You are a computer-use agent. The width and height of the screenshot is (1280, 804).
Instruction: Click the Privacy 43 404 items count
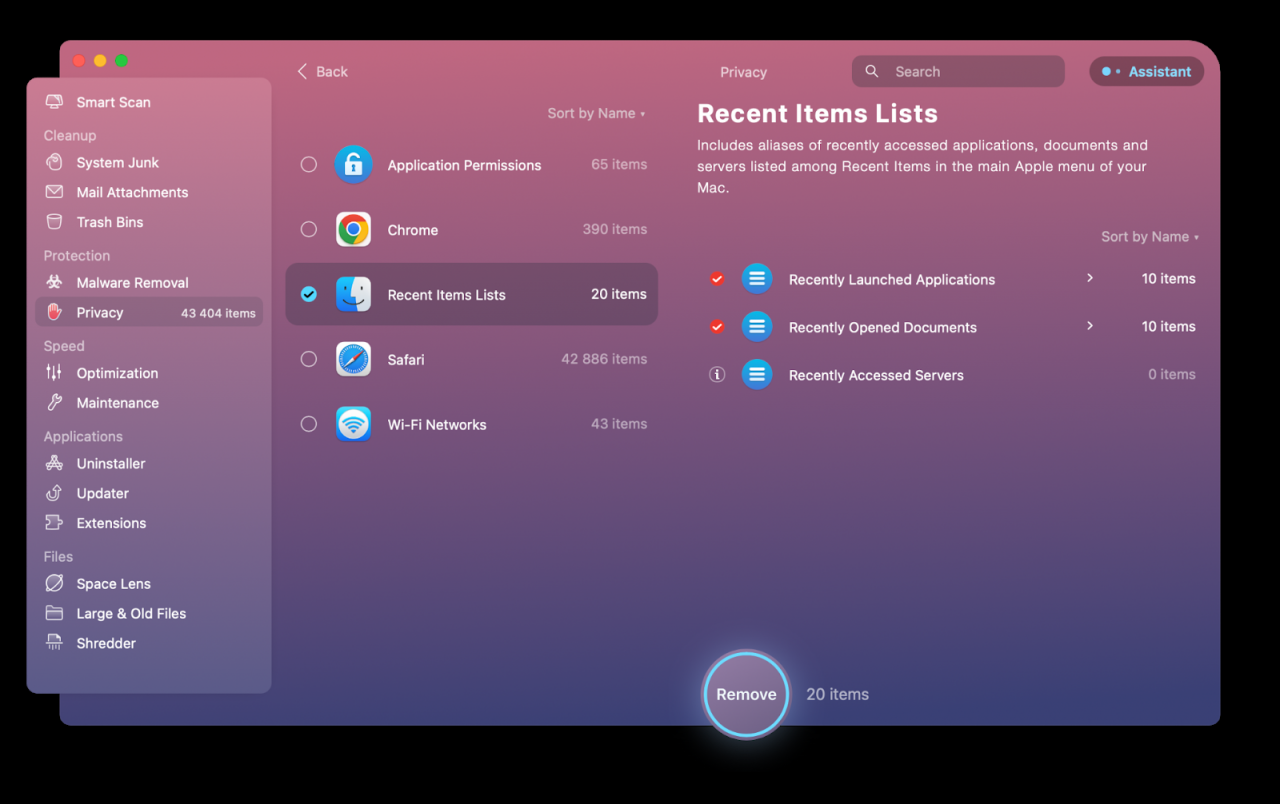(x=218, y=313)
